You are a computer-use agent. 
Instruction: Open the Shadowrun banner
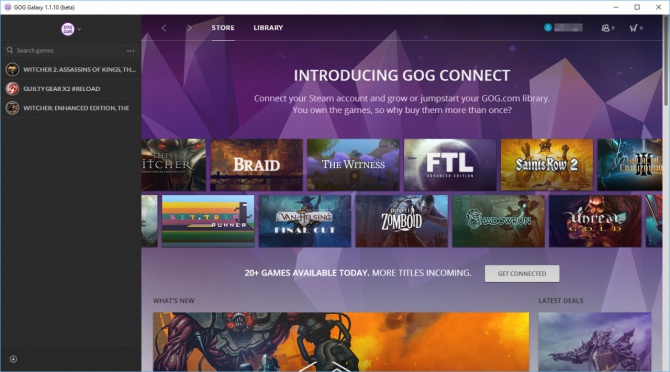point(498,221)
